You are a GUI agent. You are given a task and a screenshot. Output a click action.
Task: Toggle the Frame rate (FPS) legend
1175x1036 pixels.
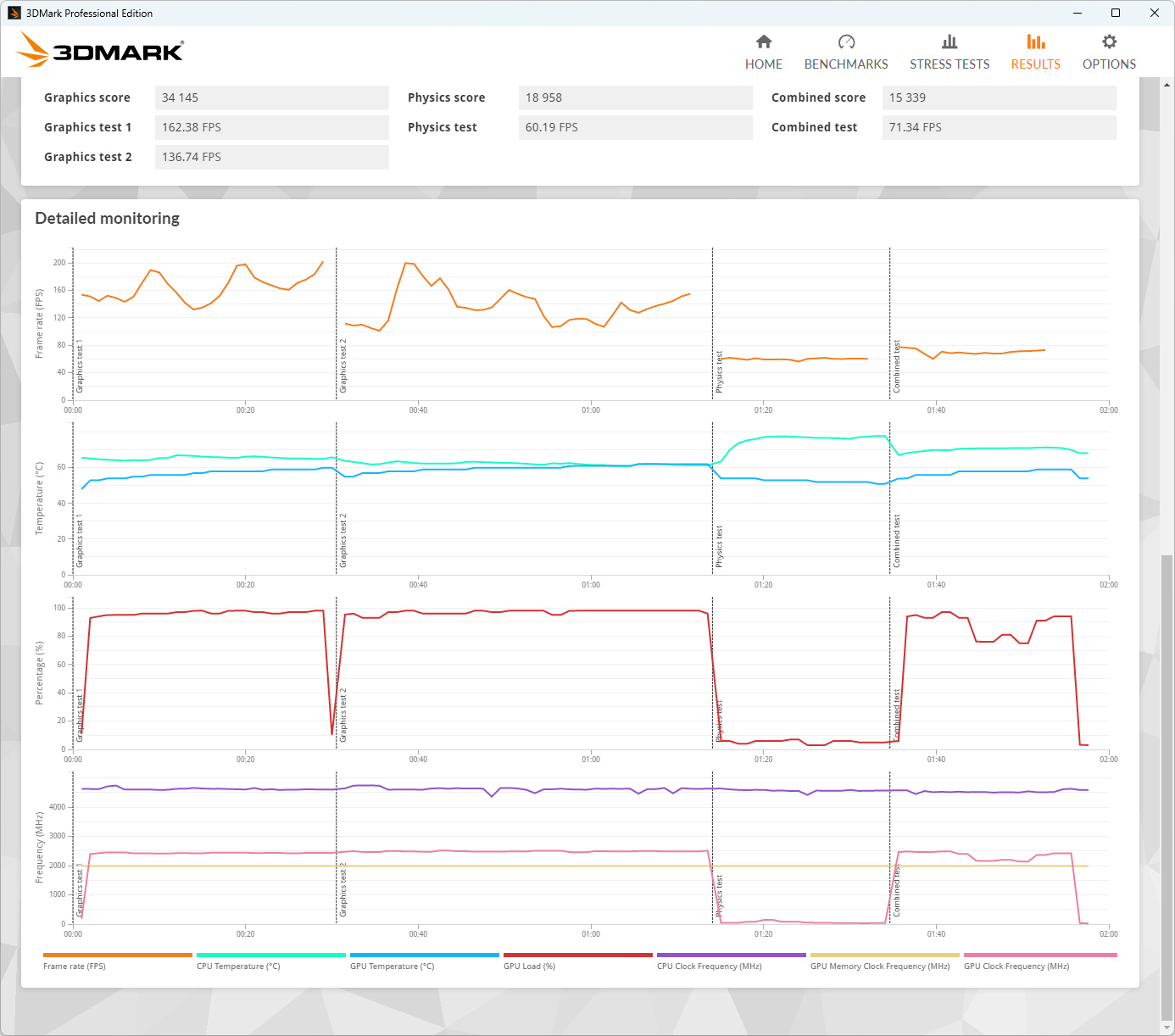(x=75, y=966)
